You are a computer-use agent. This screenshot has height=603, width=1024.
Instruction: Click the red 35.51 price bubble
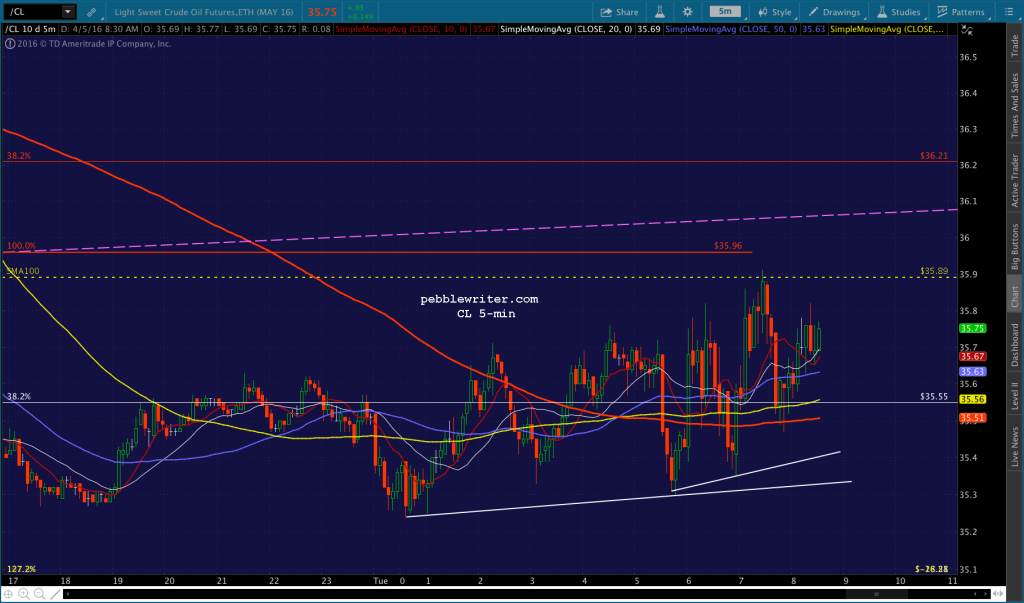[x=972, y=418]
